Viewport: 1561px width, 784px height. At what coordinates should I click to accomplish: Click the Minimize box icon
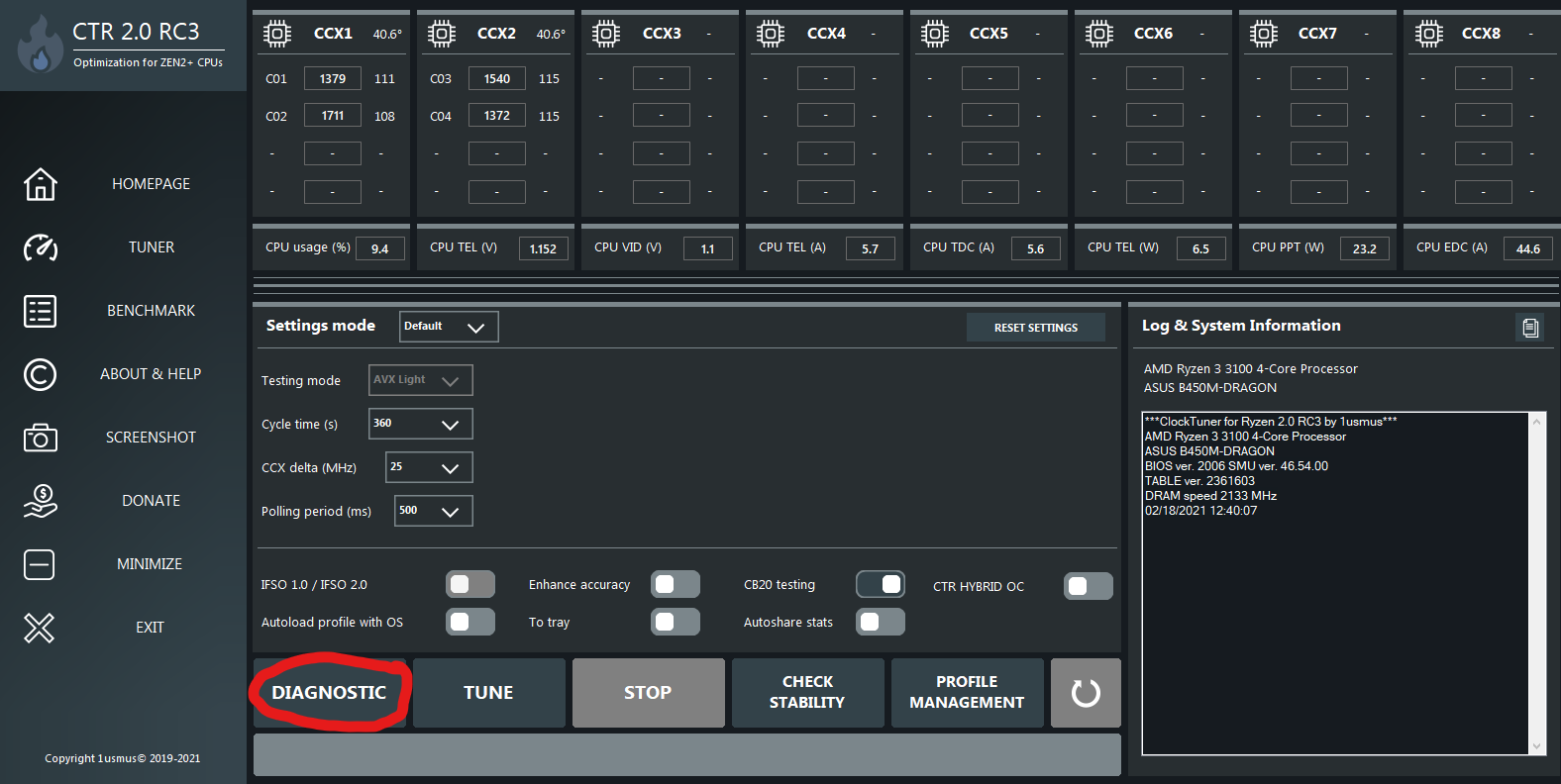[40, 564]
